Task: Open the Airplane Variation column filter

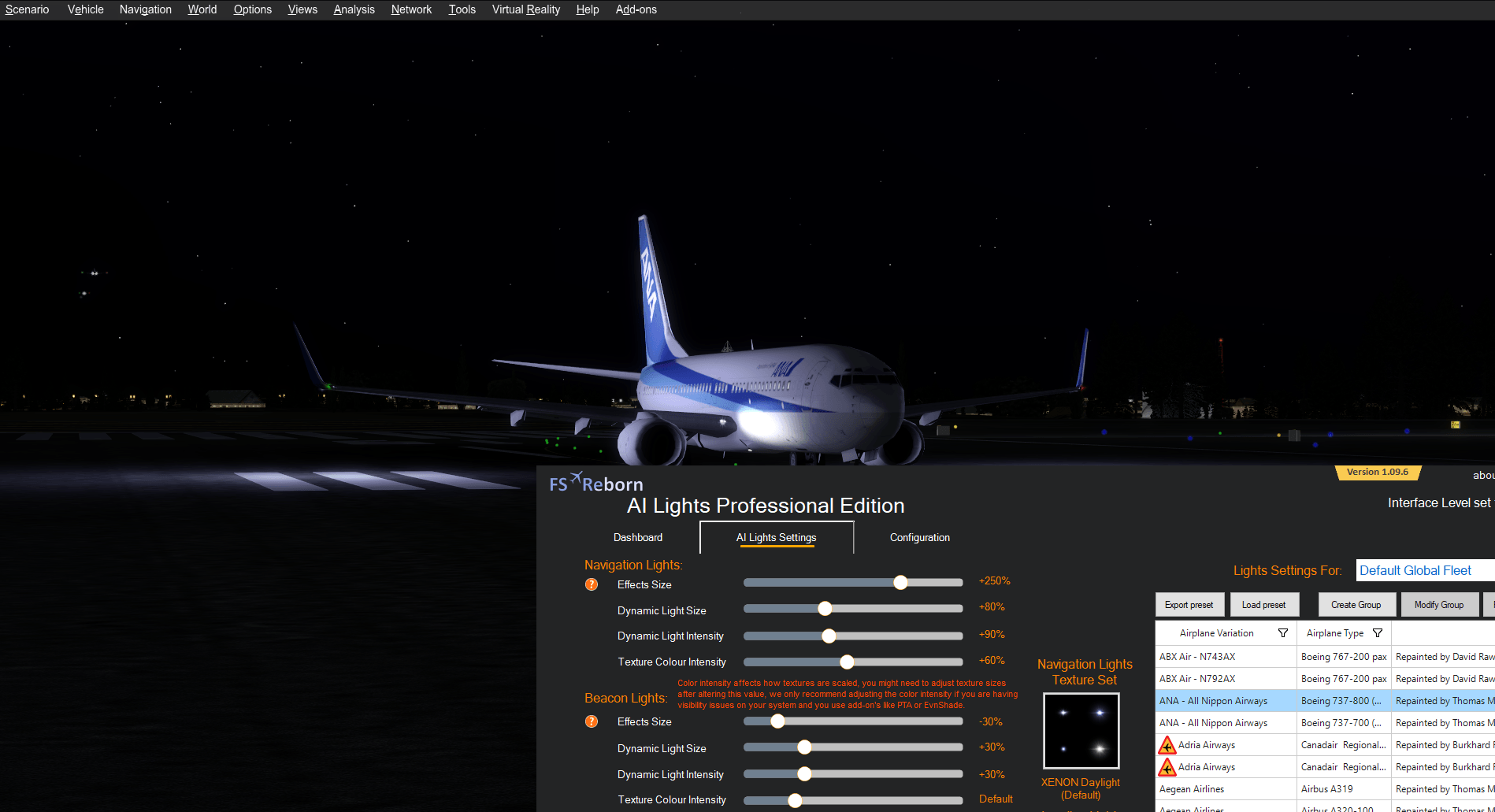Action: [1284, 632]
